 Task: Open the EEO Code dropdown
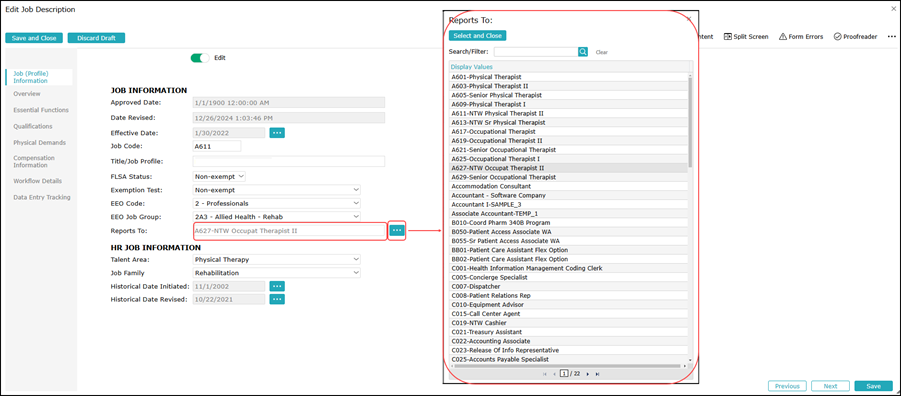point(277,203)
